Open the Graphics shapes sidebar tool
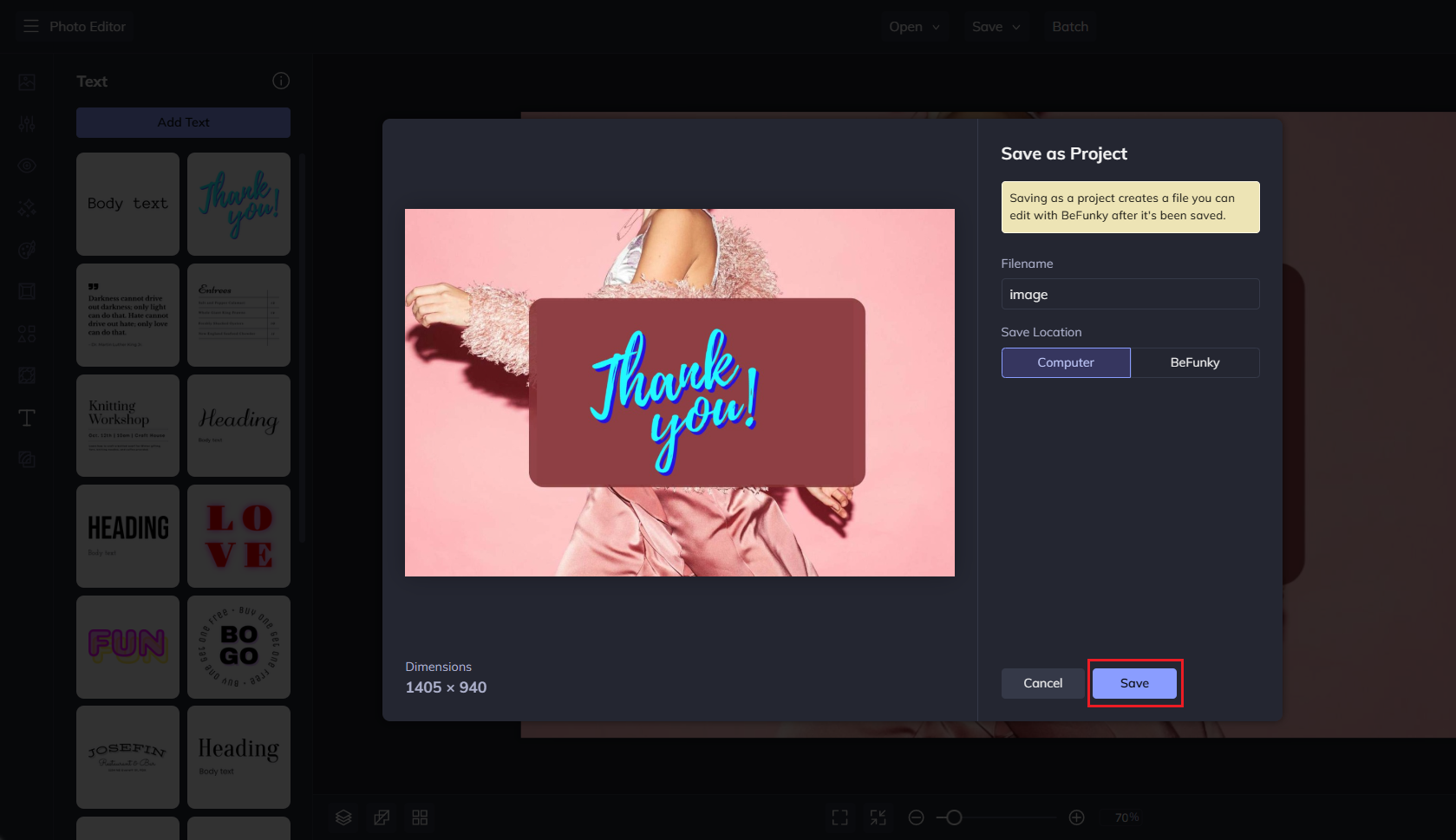 coord(27,334)
